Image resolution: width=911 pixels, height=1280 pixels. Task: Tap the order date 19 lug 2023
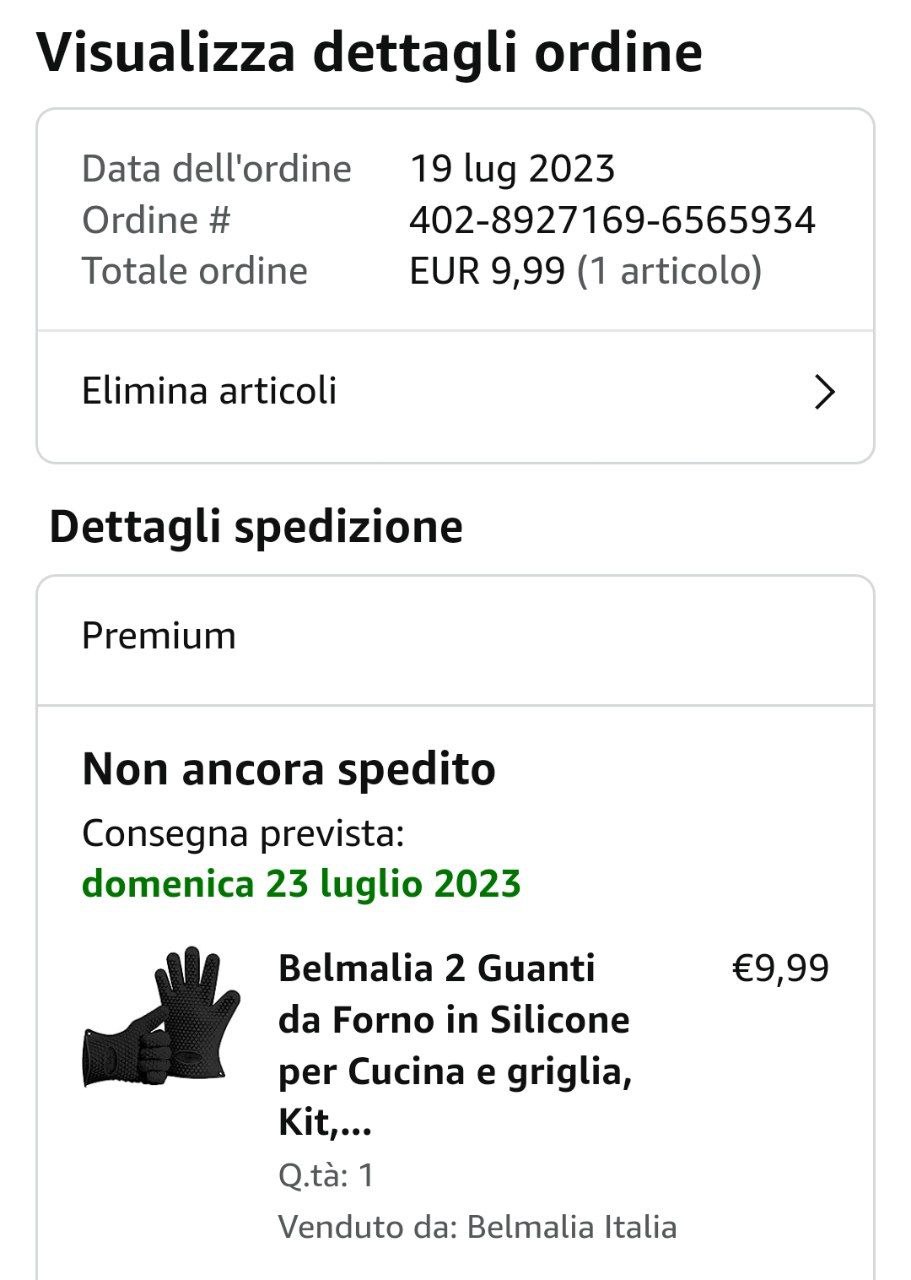pos(512,169)
